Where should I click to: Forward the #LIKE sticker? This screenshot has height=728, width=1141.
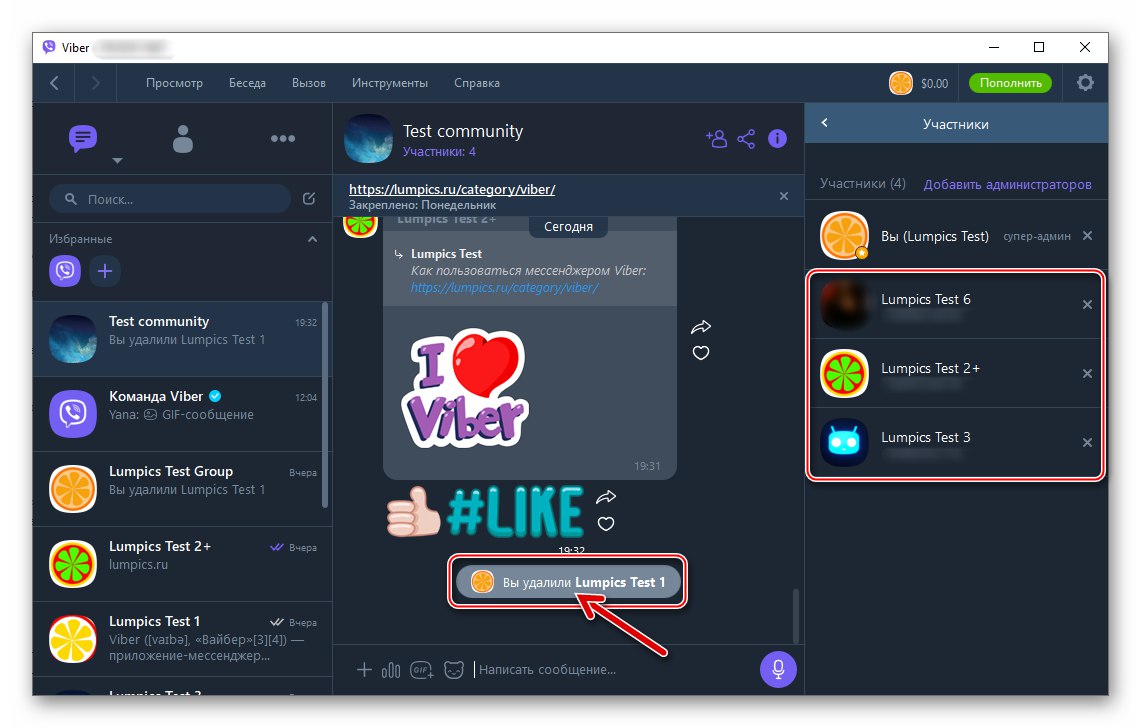pyautogui.click(x=605, y=497)
